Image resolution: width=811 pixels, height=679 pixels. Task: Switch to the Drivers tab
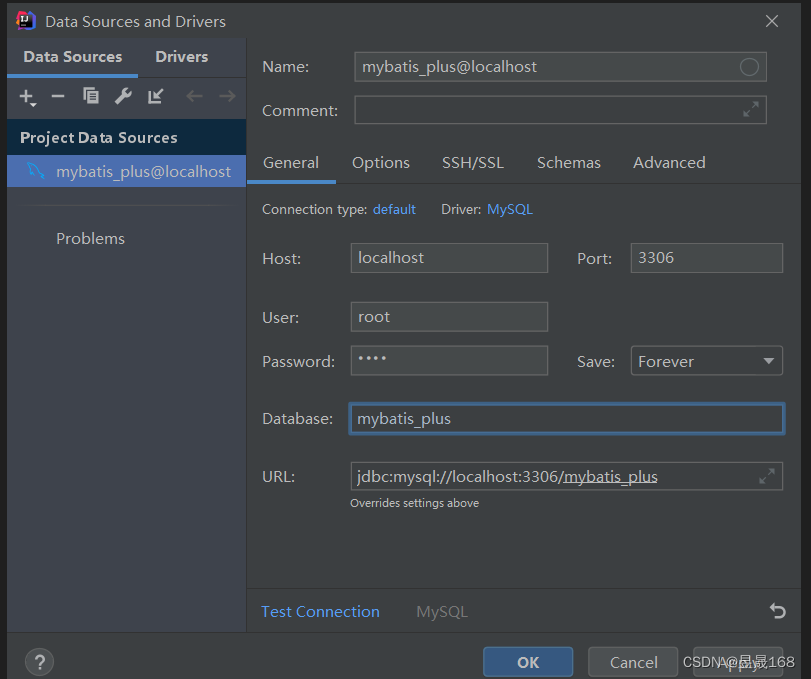click(x=182, y=57)
